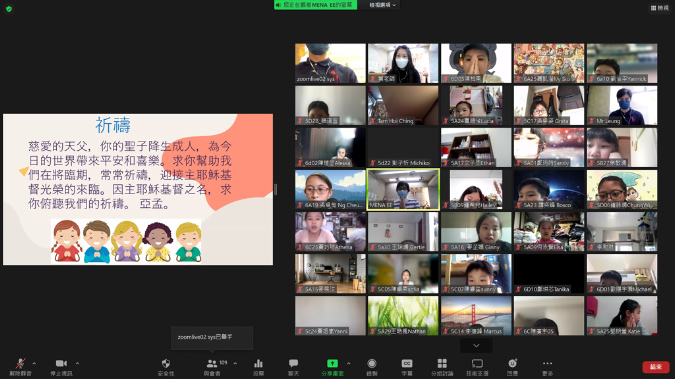Stop the video camera

[61, 363]
